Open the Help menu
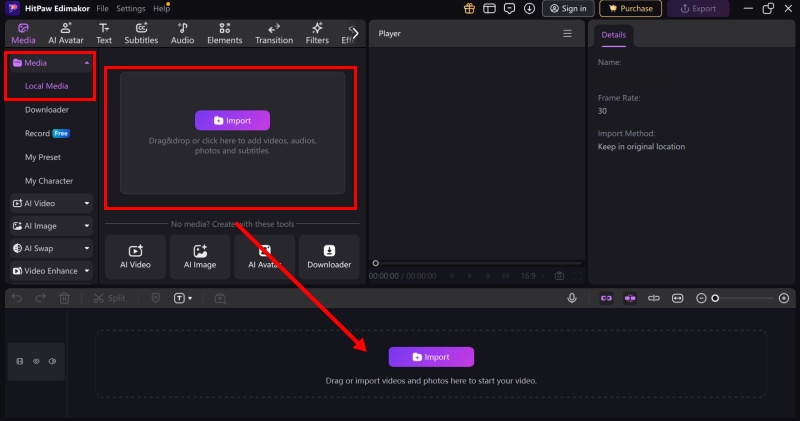 161,9
